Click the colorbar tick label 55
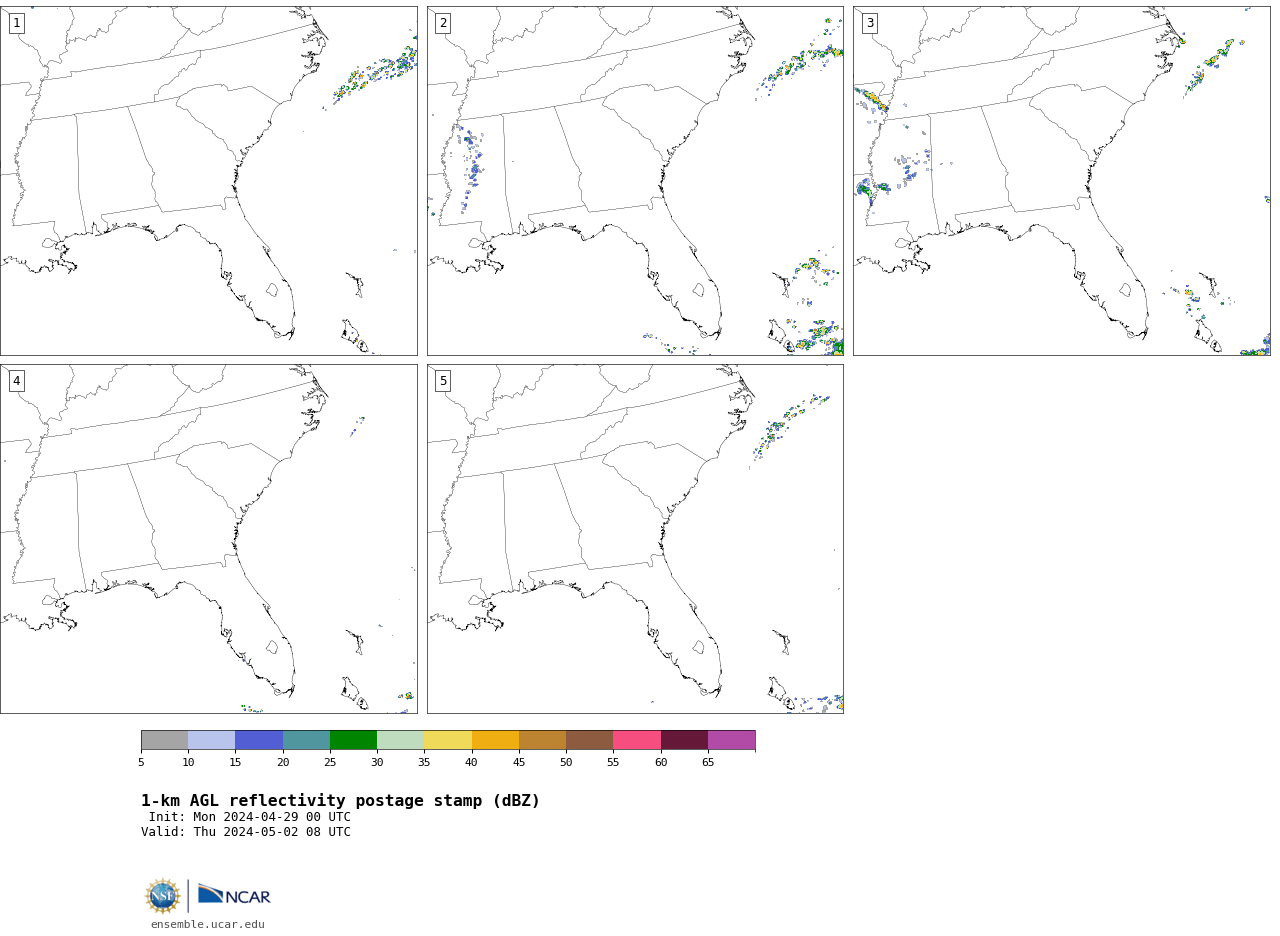This screenshot has height=936, width=1280. pyautogui.click(x=613, y=763)
